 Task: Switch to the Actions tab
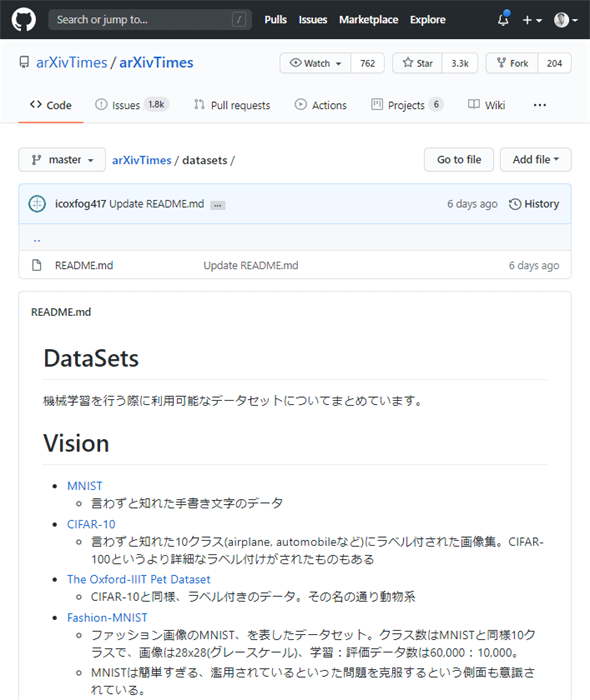[320, 105]
